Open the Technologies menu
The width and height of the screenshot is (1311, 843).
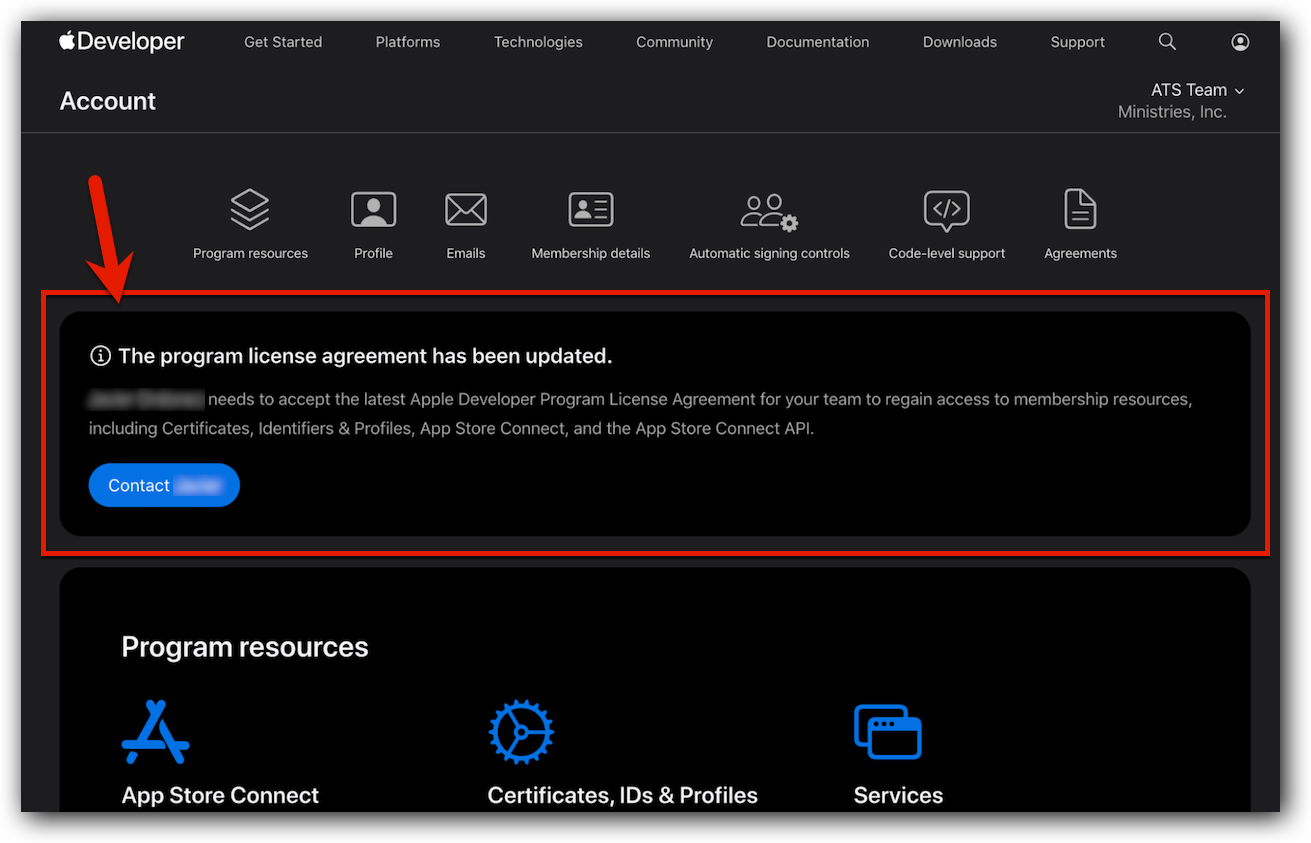coord(538,42)
